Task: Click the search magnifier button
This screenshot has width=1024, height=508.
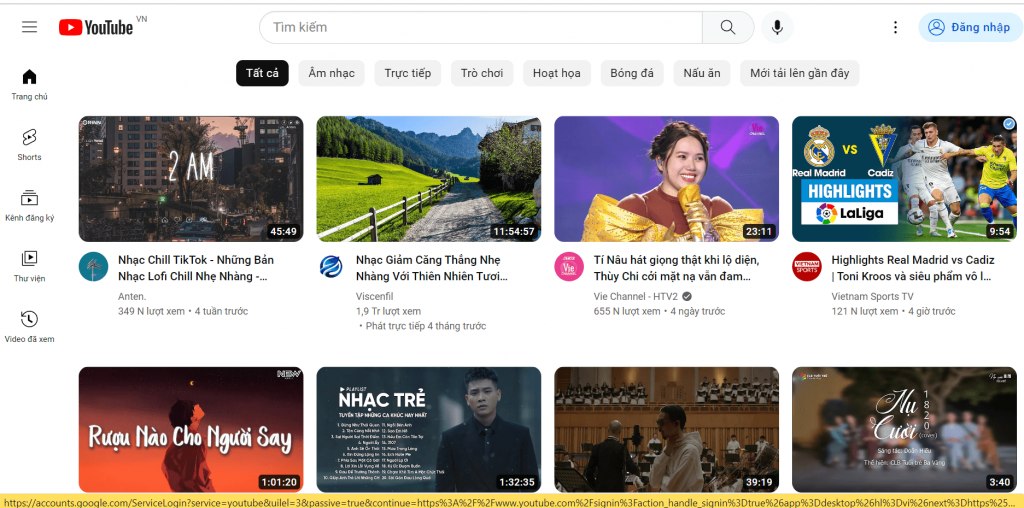Action: 728,27
